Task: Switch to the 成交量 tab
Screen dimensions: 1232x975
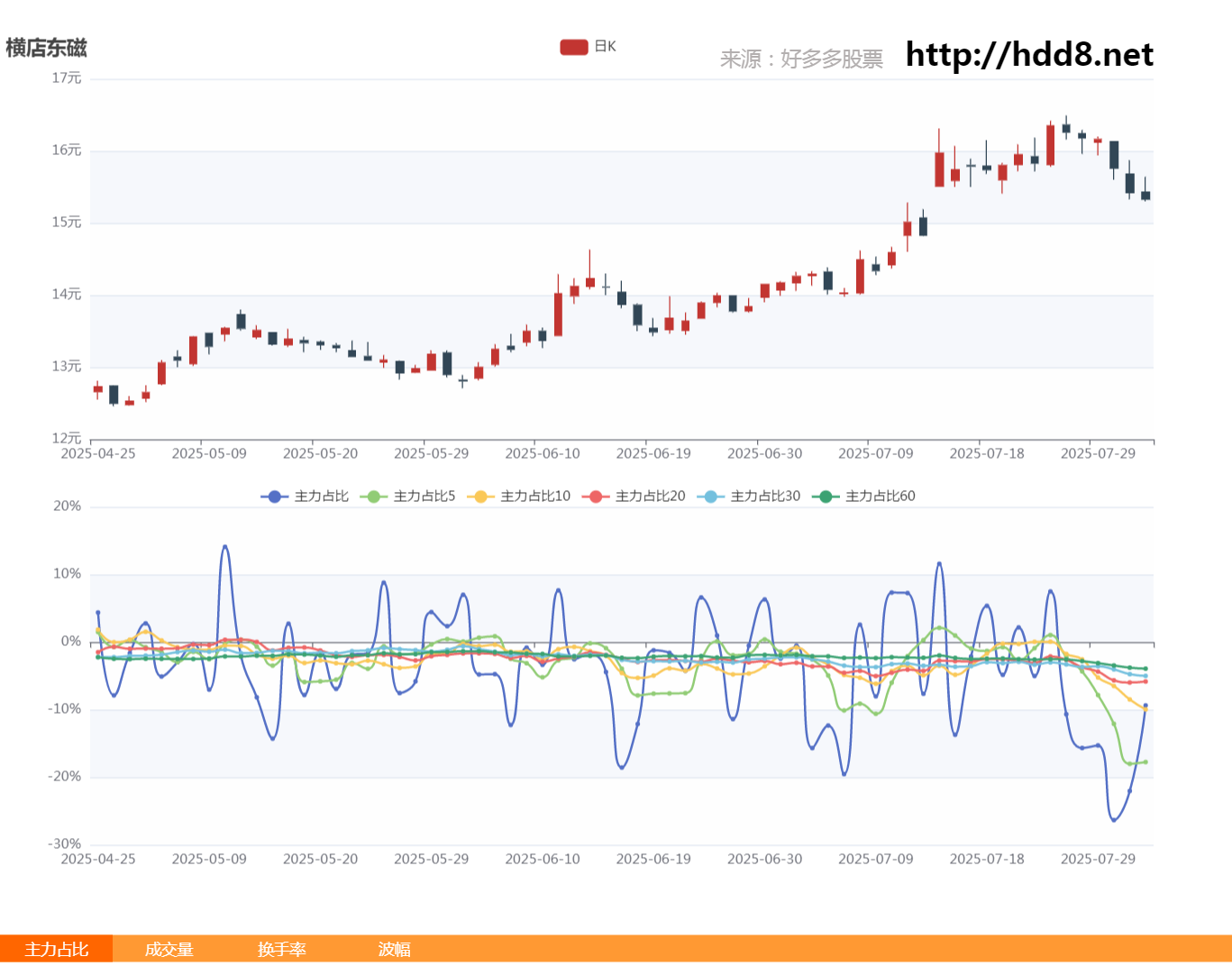Action: click(x=169, y=950)
